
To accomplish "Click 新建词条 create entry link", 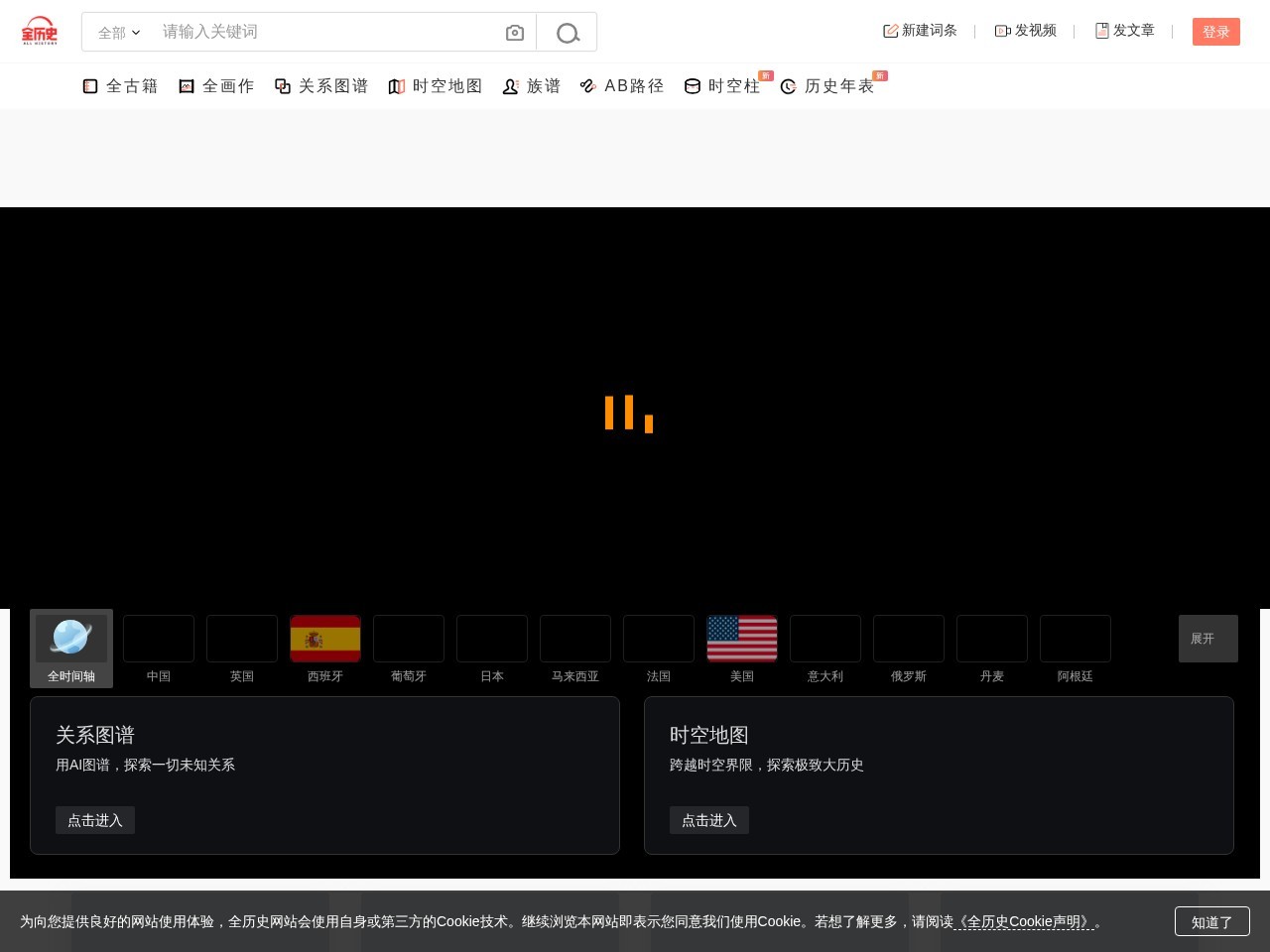I will pyautogui.click(x=920, y=31).
